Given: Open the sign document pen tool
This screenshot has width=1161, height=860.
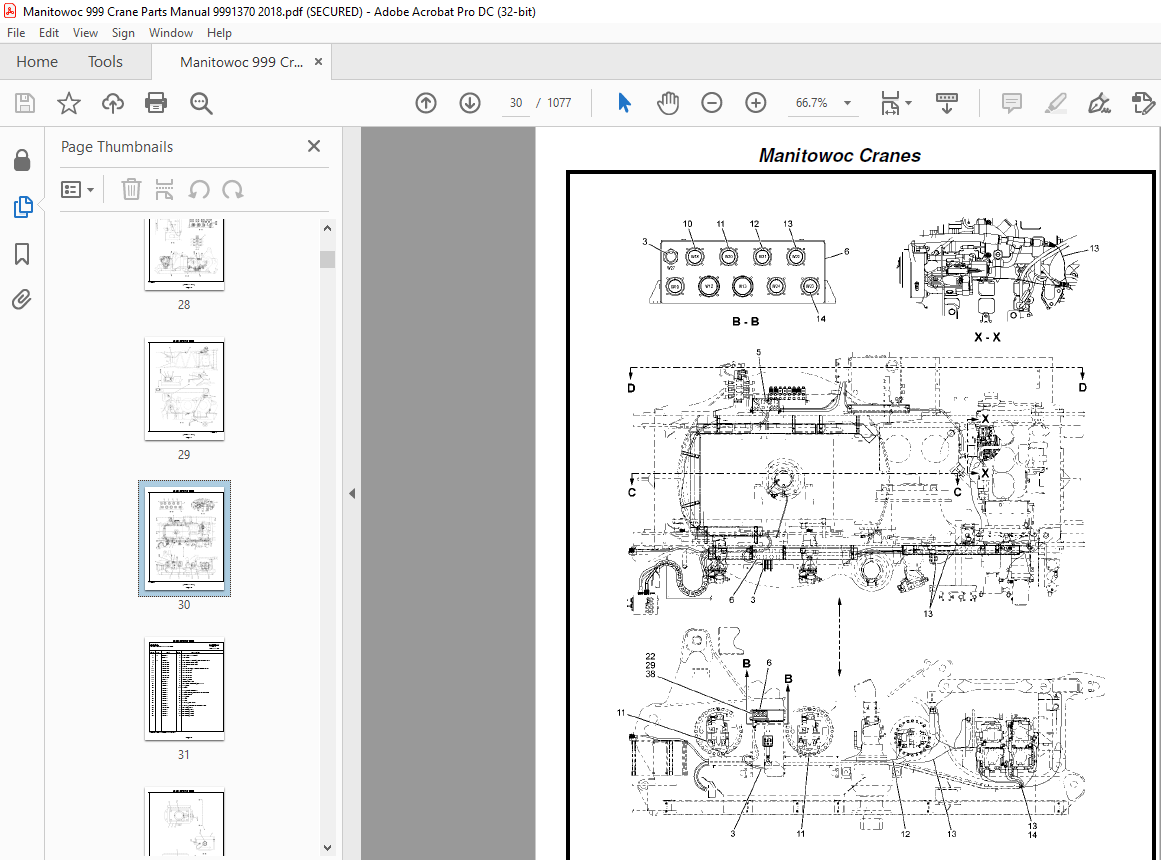Looking at the screenshot, I should tap(1100, 103).
